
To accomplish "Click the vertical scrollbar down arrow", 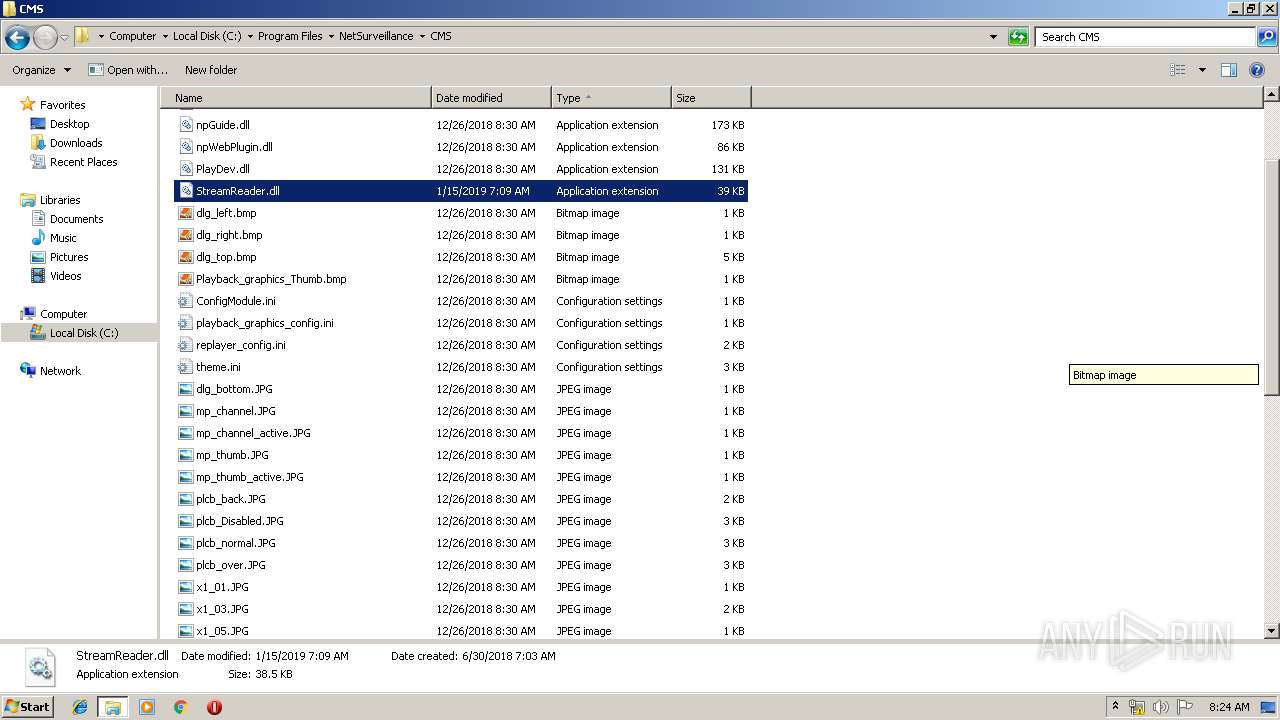I will [x=1272, y=631].
